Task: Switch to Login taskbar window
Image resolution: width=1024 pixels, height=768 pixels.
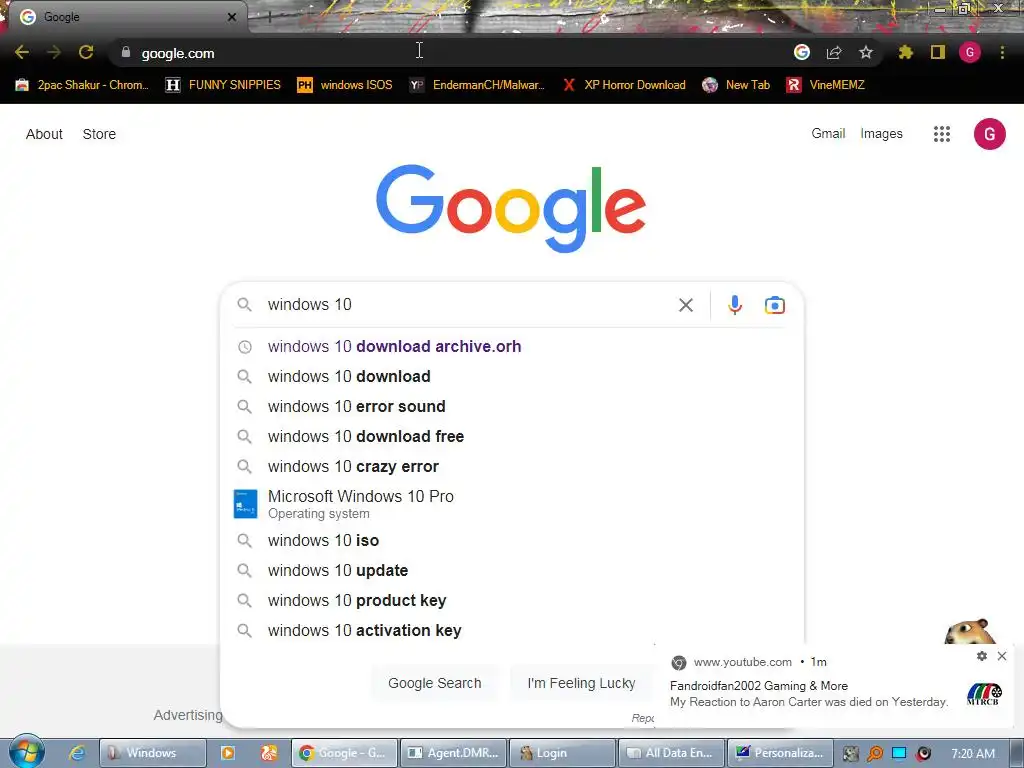Action: coord(562,753)
